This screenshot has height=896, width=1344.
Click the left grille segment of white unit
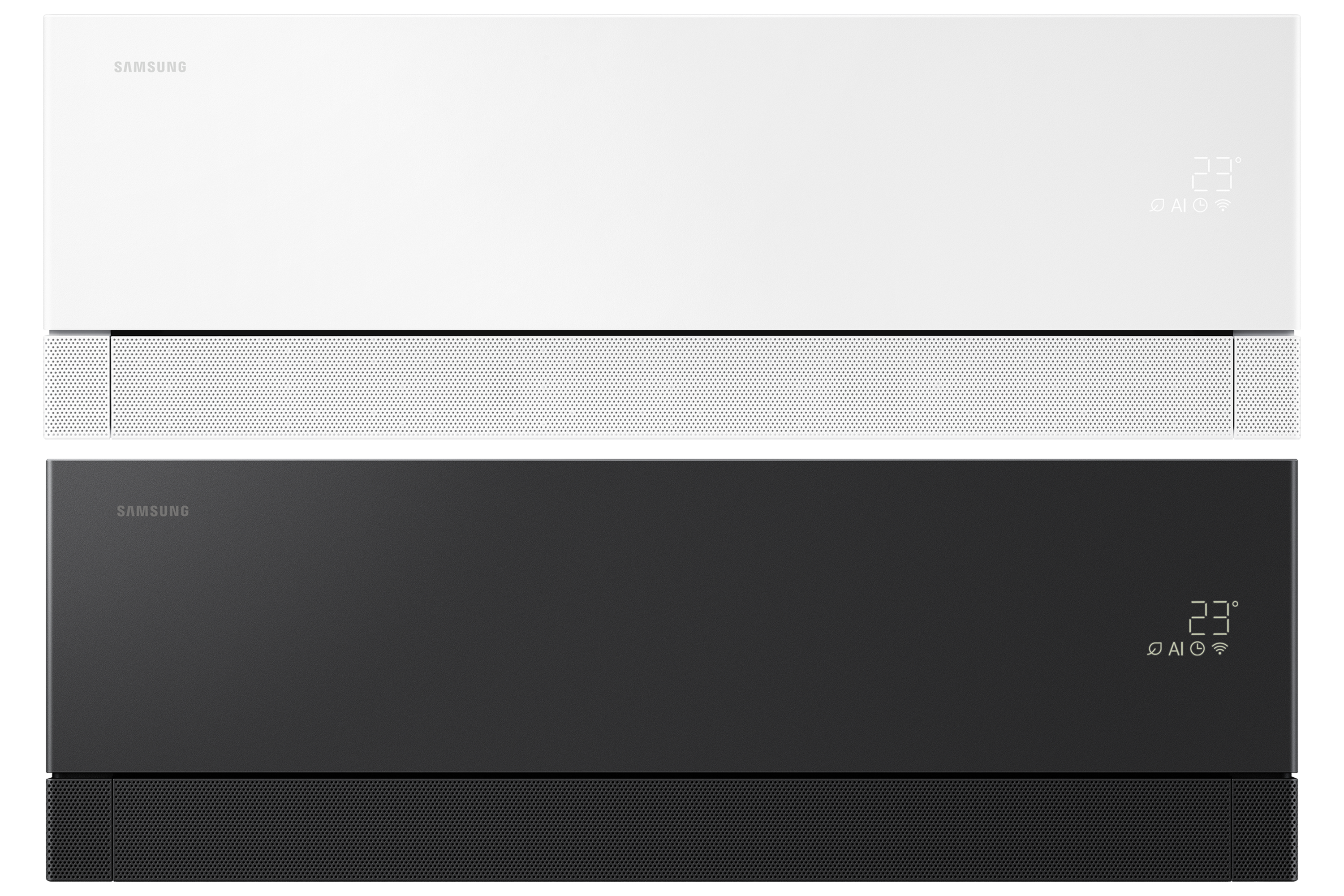tap(77, 387)
